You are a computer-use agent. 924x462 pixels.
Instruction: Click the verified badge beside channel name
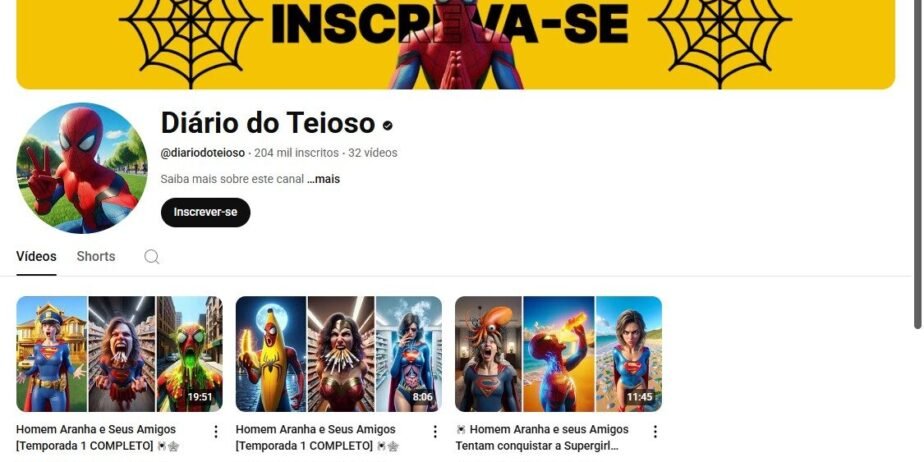coord(387,125)
